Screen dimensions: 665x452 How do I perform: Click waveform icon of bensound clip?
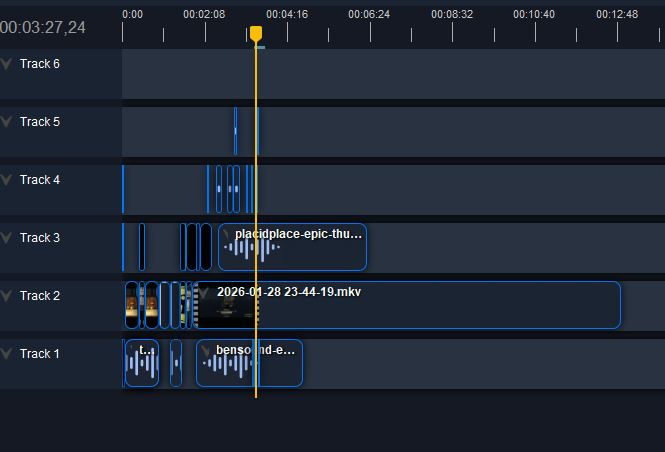tap(228, 366)
